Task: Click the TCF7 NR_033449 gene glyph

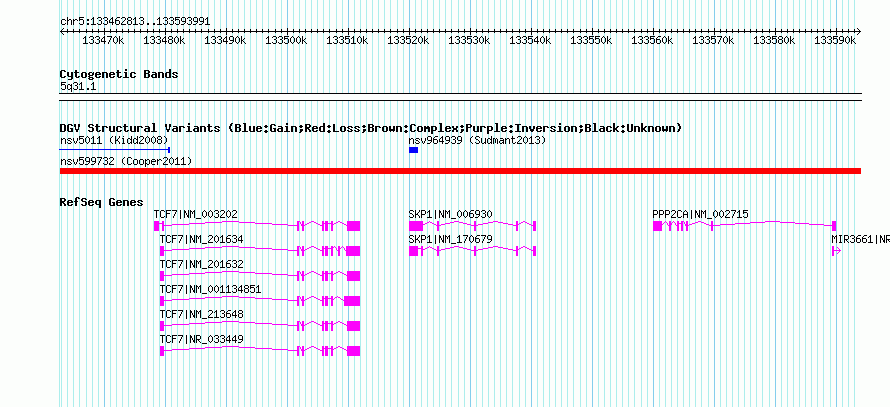Action: [x=260, y=351]
